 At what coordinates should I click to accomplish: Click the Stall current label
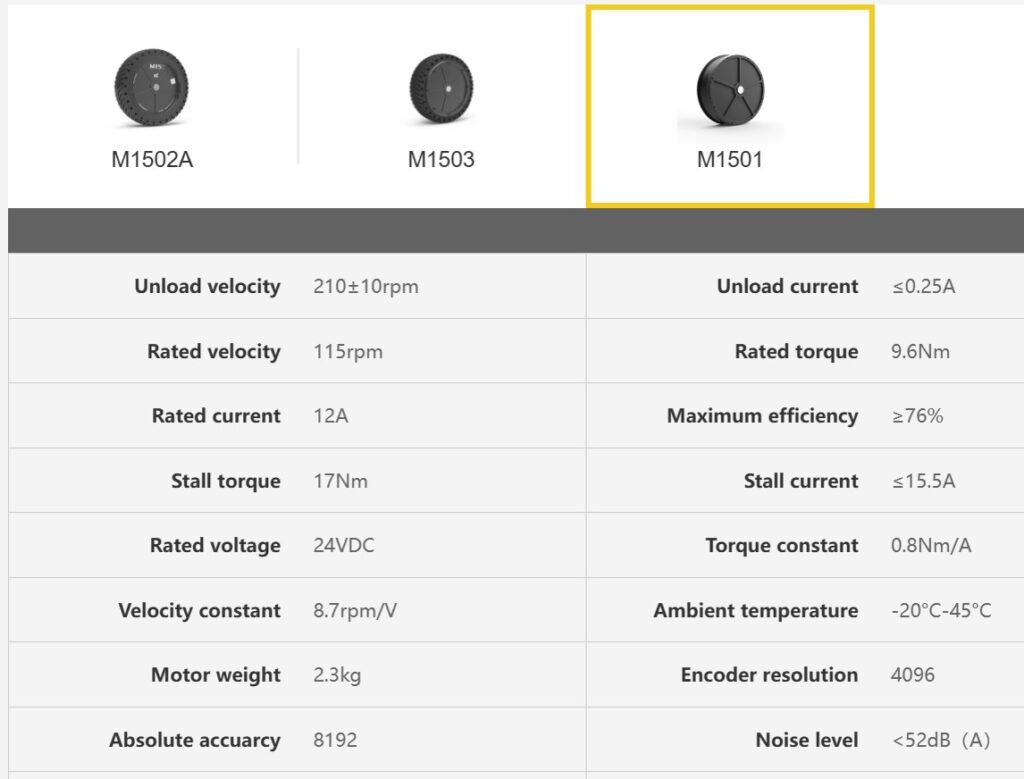tap(801, 481)
